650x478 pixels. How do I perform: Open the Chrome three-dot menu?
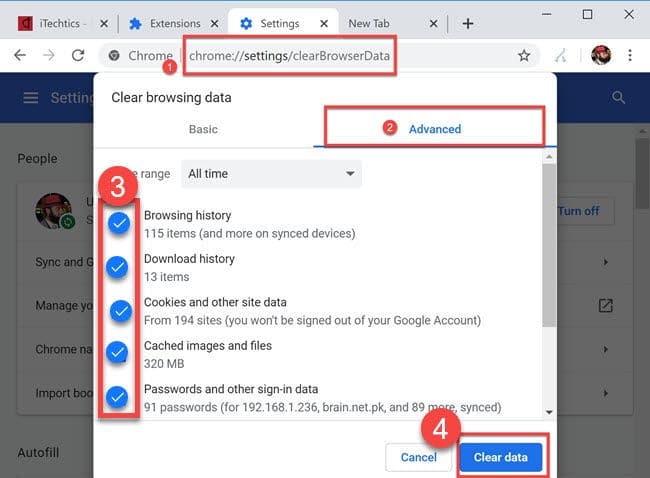[x=630, y=55]
